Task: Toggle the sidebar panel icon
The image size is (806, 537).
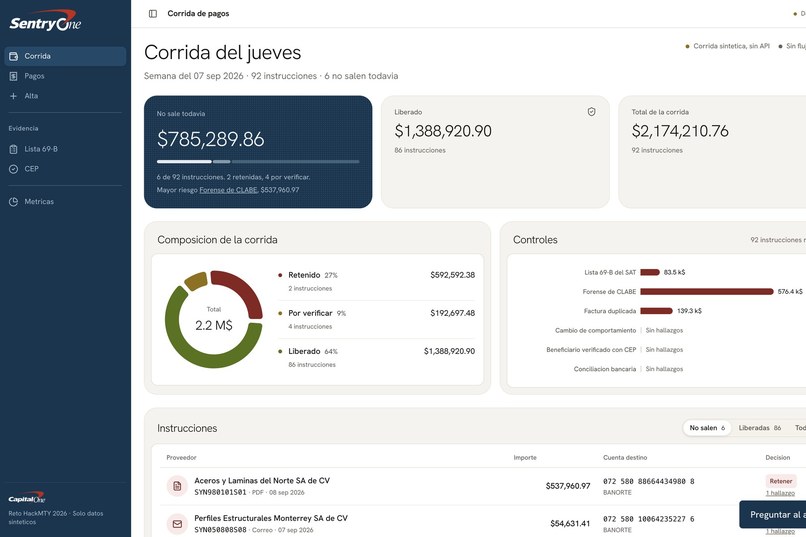Action: [153, 14]
